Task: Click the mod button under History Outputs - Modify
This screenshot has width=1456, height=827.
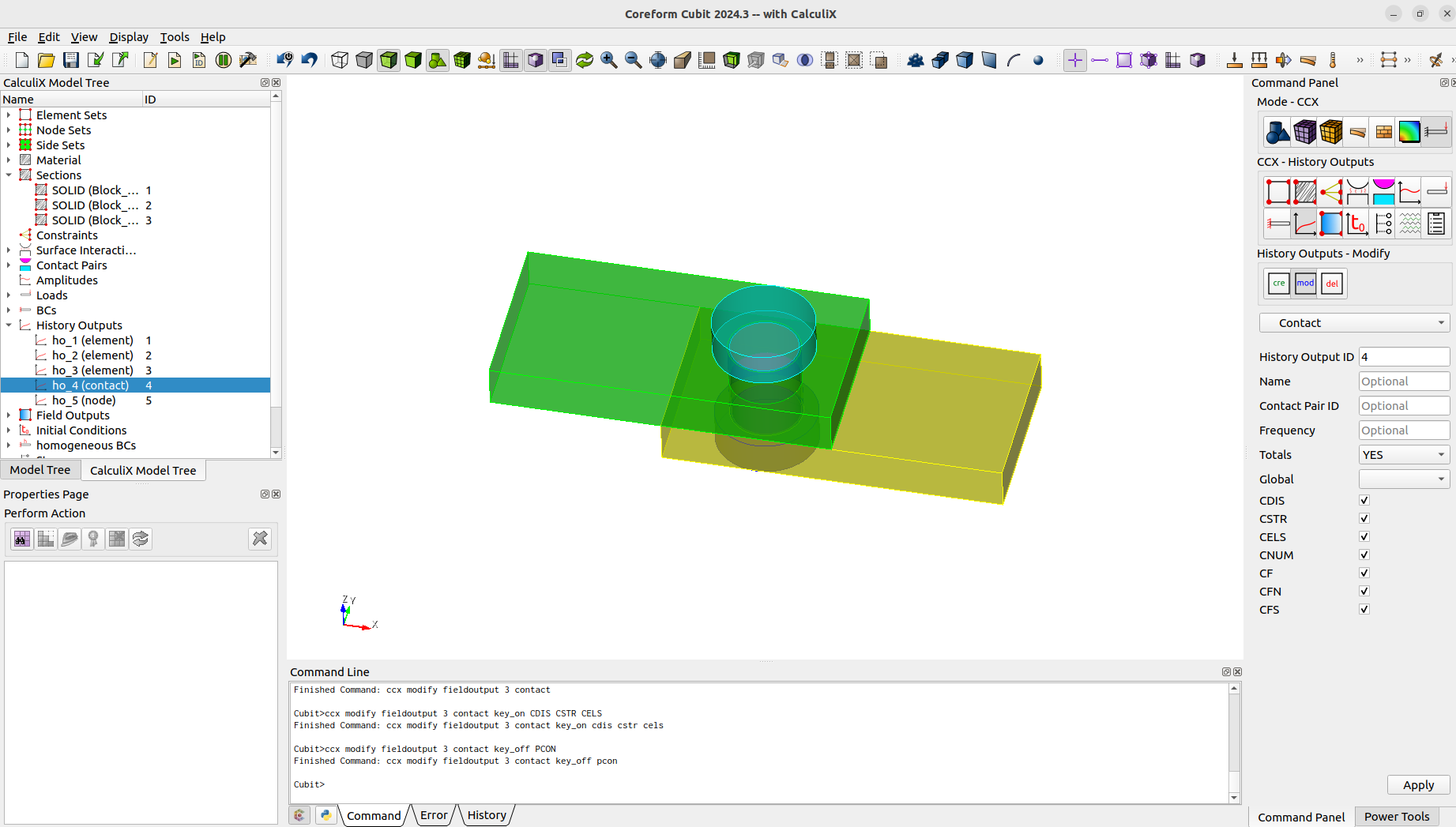Action: click(x=1304, y=283)
